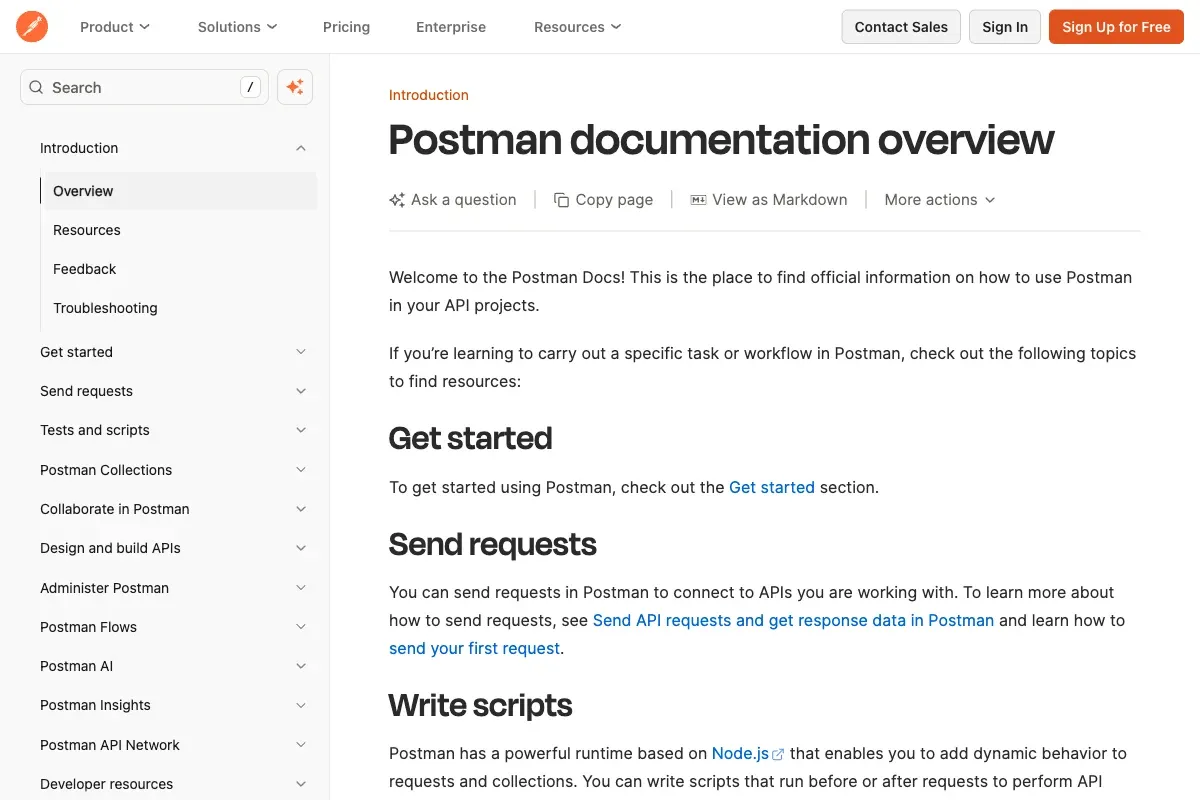Click the View as Markdown icon
This screenshot has width=1200, height=800.
[698, 199]
